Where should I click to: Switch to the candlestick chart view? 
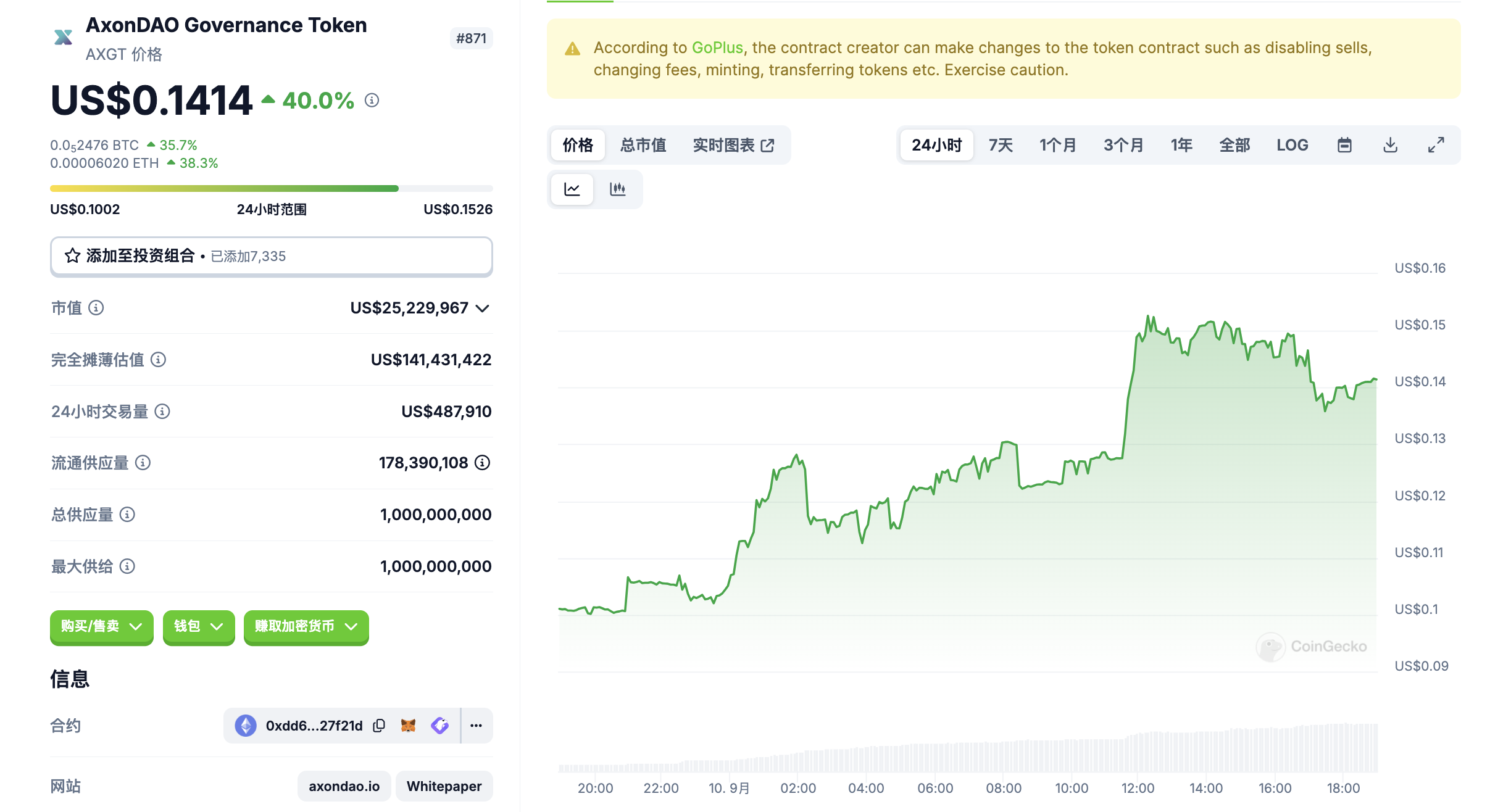point(618,189)
